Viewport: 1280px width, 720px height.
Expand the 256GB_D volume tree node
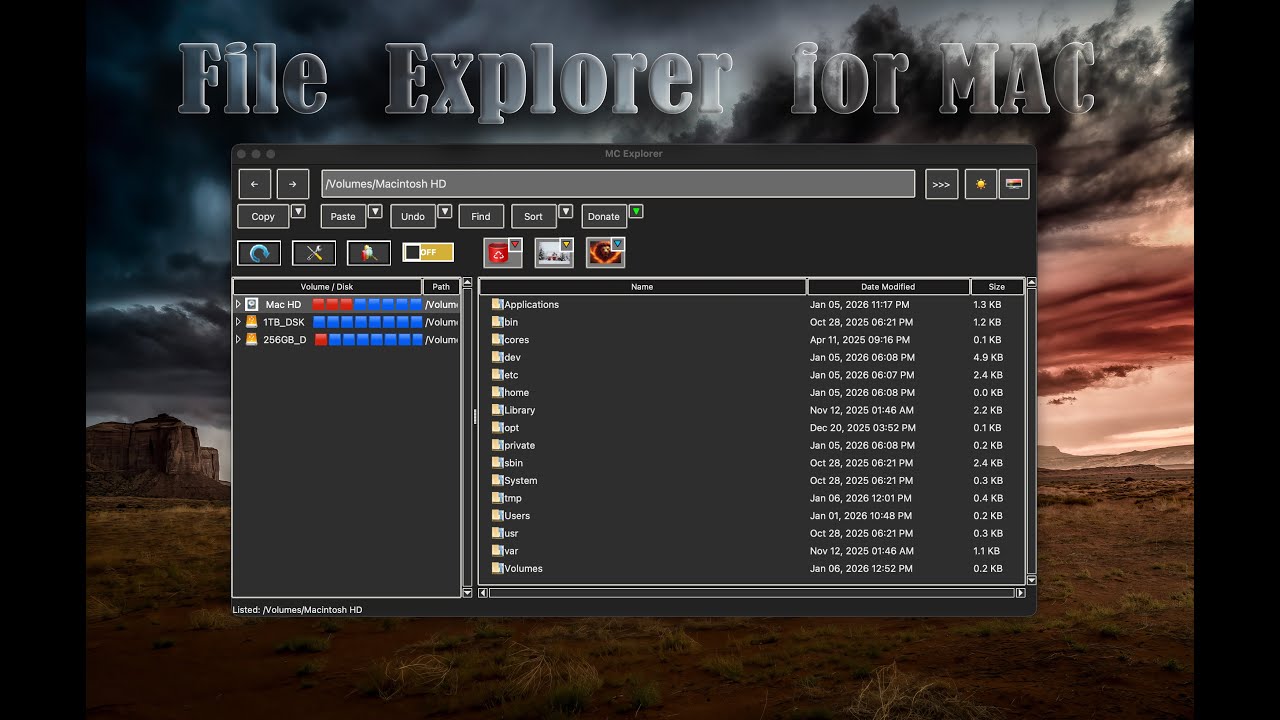(238, 340)
